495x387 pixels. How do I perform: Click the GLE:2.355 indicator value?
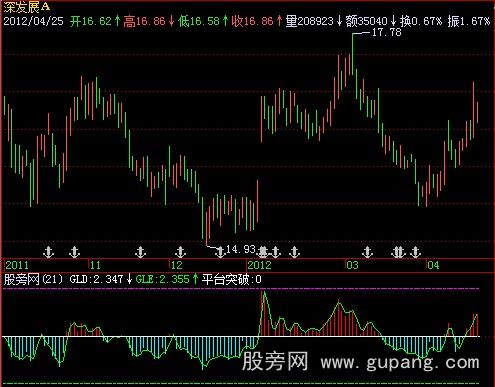pyautogui.click(x=163, y=279)
